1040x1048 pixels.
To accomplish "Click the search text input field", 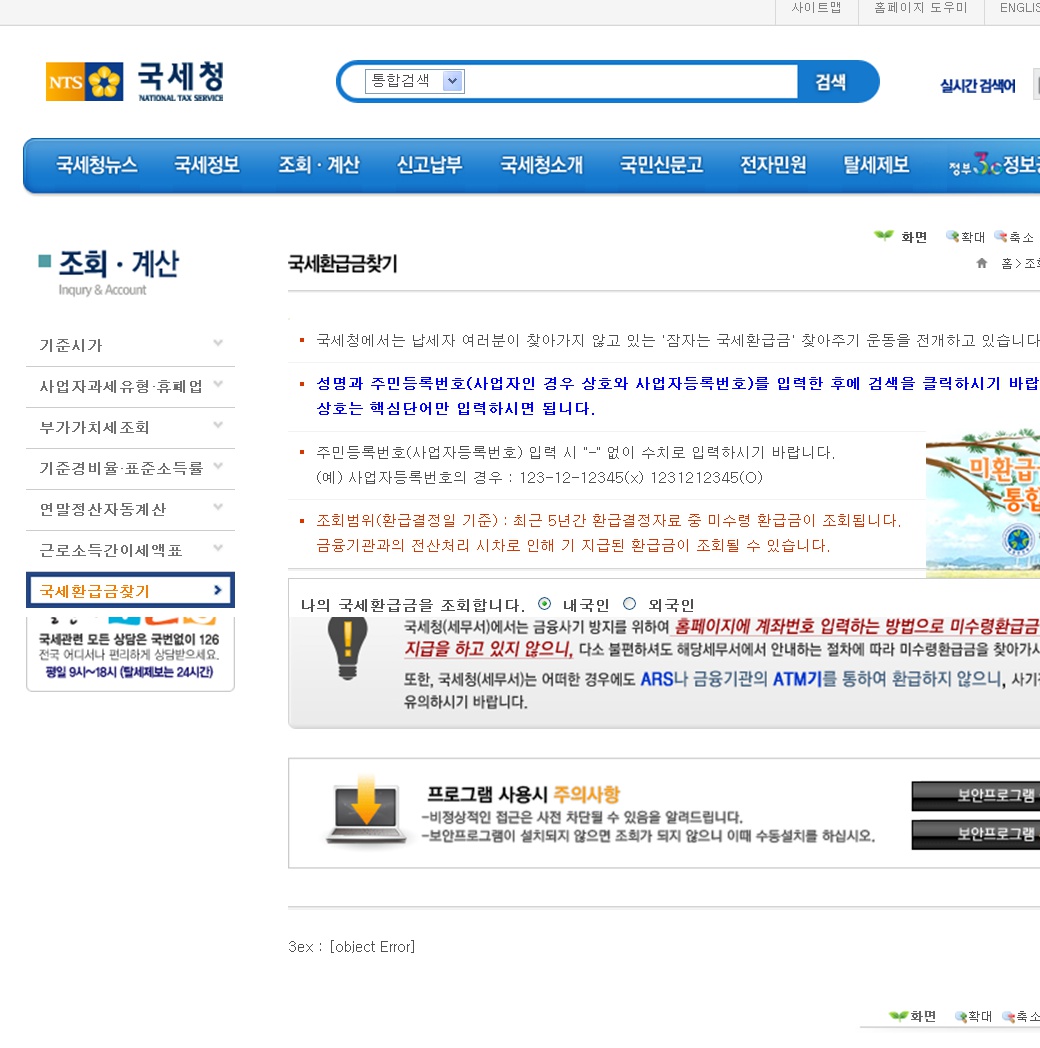I will pyautogui.click(x=630, y=82).
